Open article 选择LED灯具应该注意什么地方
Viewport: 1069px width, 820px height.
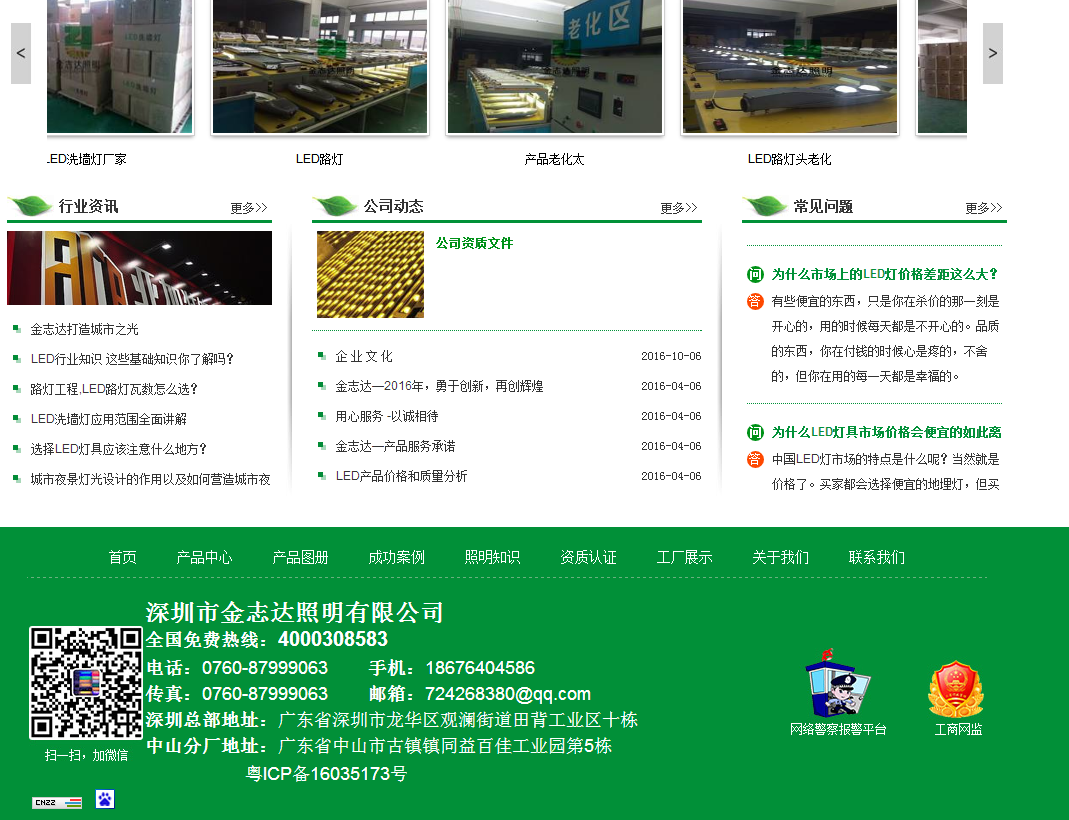coord(119,449)
